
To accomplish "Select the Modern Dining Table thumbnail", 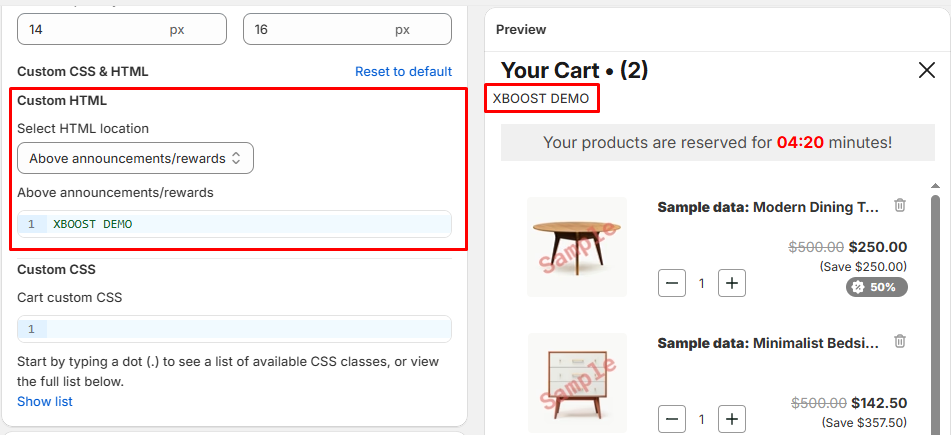I will (x=576, y=246).
